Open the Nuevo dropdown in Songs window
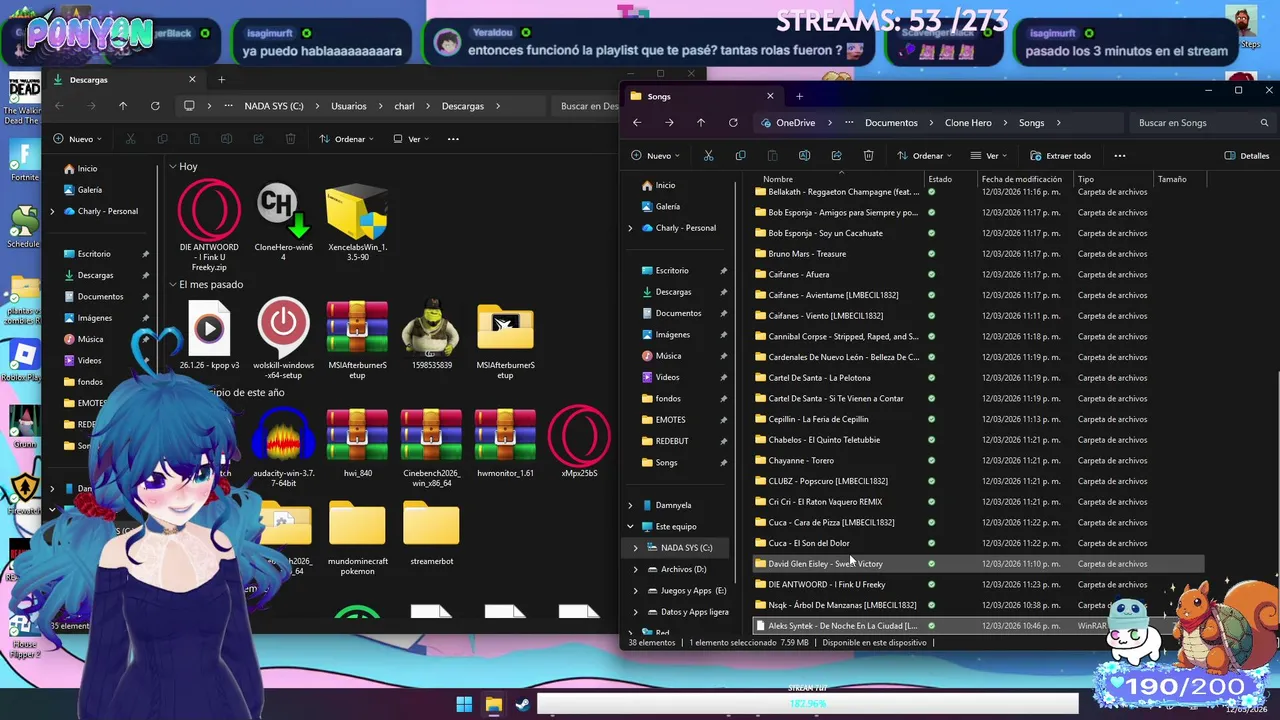The height and width of the screenshot is (720, 1280). (x=656, y=156)
